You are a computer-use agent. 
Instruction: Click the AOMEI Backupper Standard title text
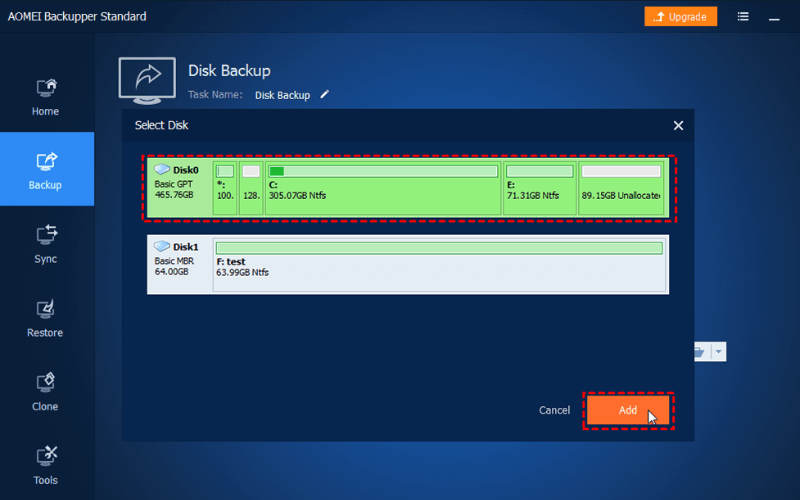[77, 17]
